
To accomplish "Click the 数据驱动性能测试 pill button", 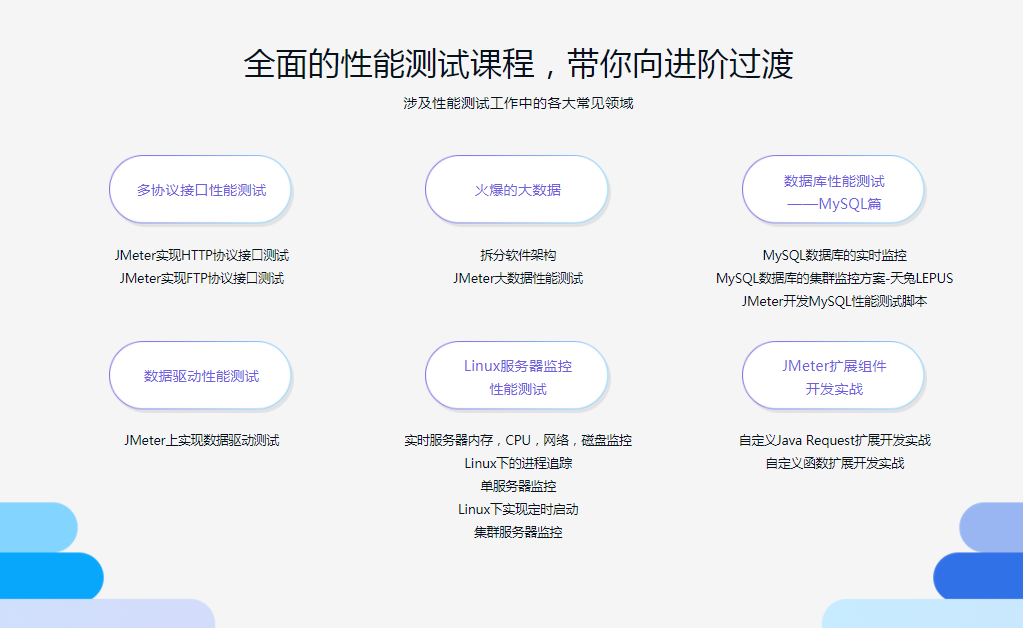I will [x=200, y=375].
